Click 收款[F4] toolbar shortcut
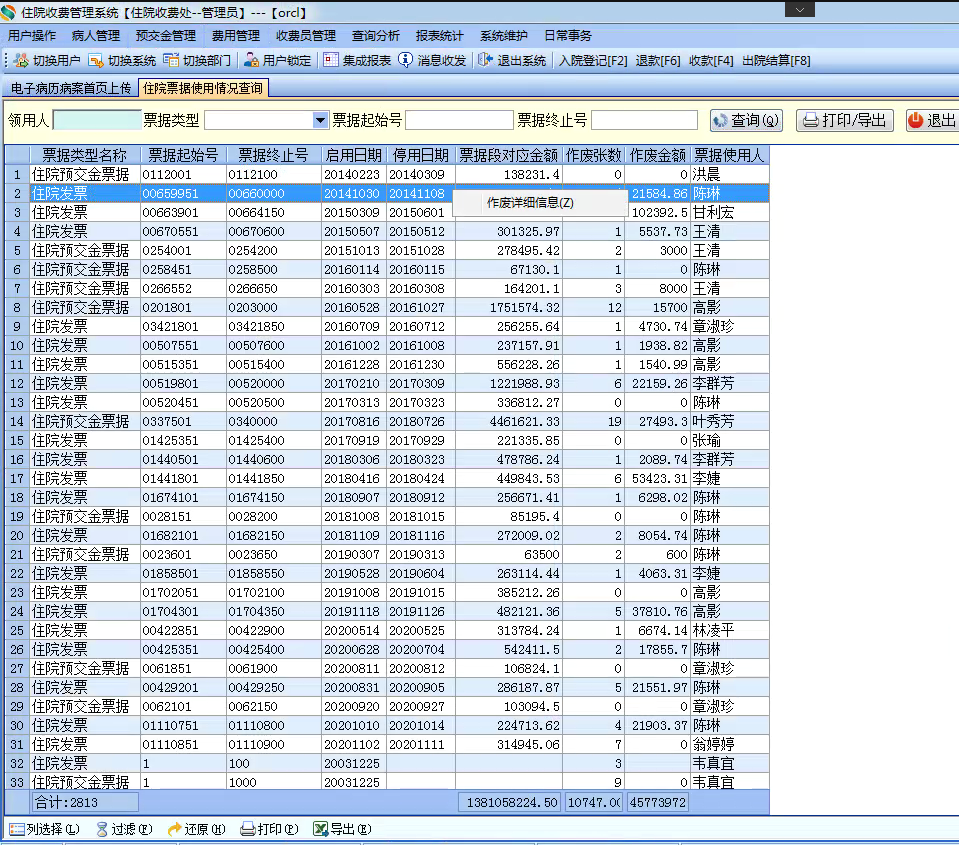The width and height of the screenshot is (959, 845). pyautogui.click(x=711, y=61)
